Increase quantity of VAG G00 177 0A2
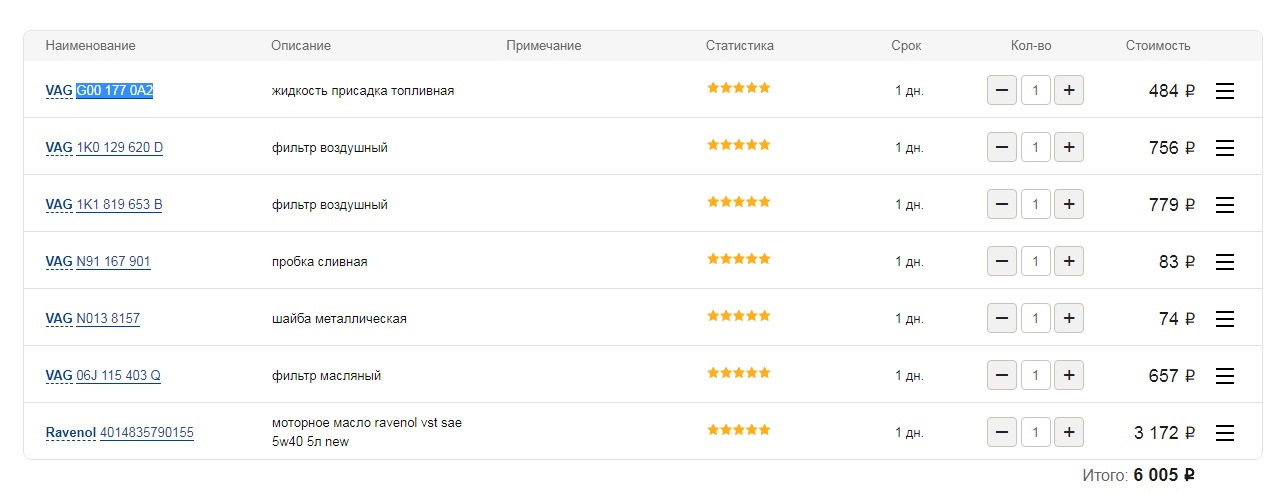1275x494 pixels. (x=1068, y=91)
